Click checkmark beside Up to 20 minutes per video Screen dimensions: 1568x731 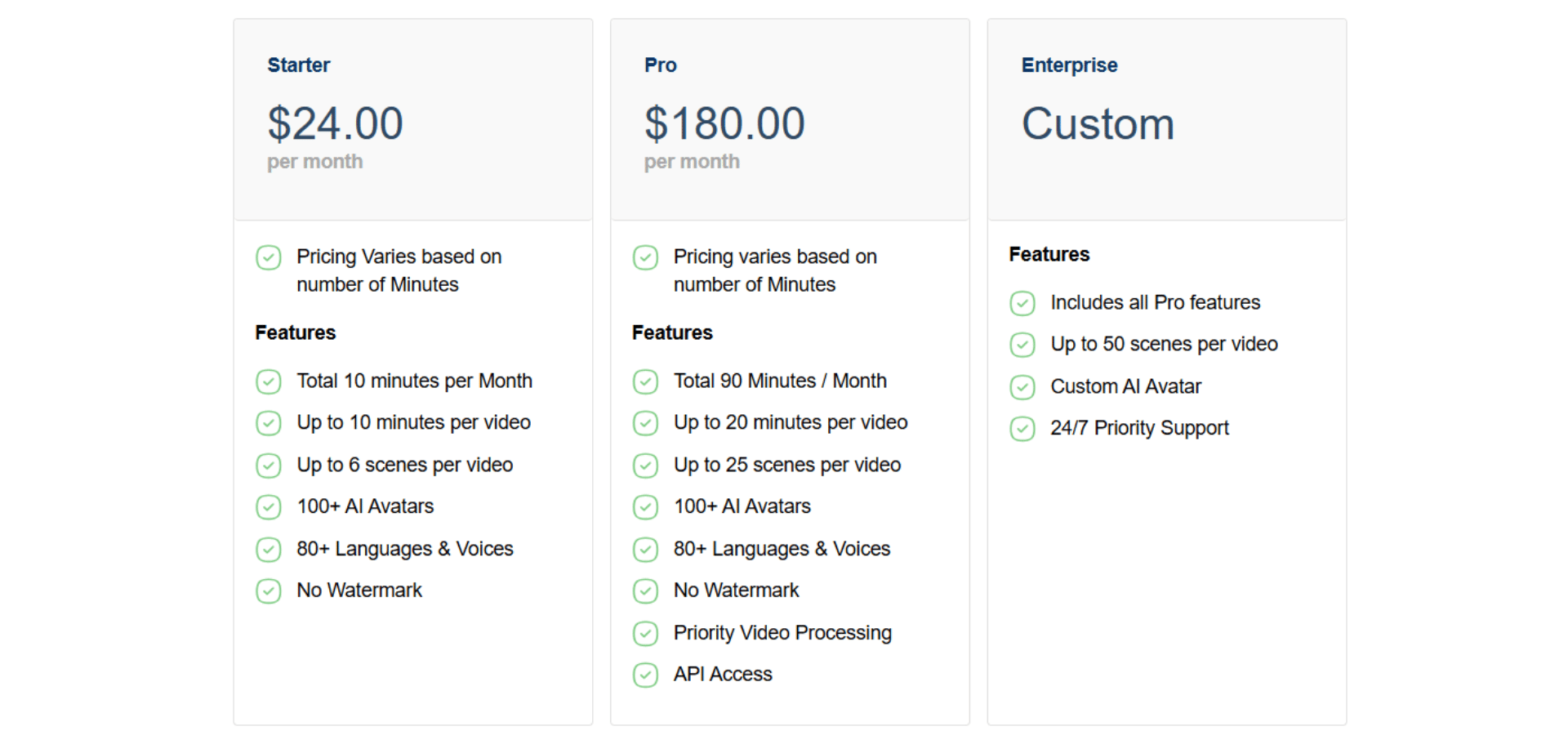(645, 423)
